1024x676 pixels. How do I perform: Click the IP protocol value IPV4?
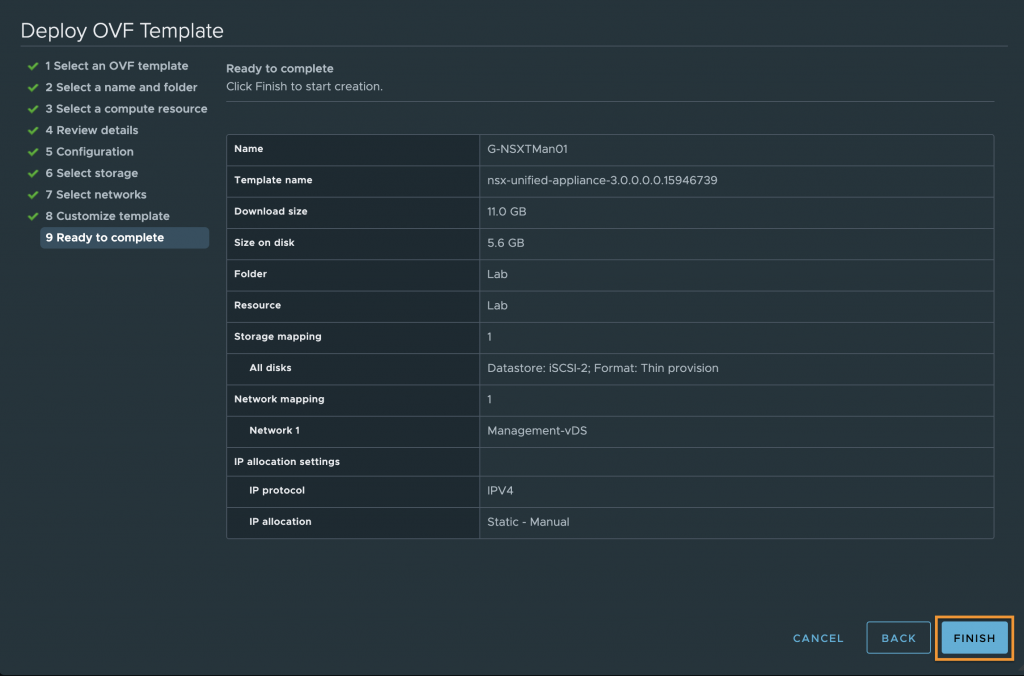[500, 491]
